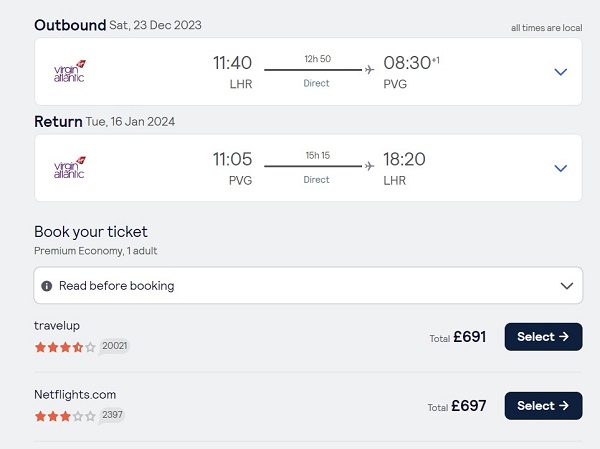Expand return flight details chevron
The height and width of the screenshot is (449, 600).
pos(561,168)
